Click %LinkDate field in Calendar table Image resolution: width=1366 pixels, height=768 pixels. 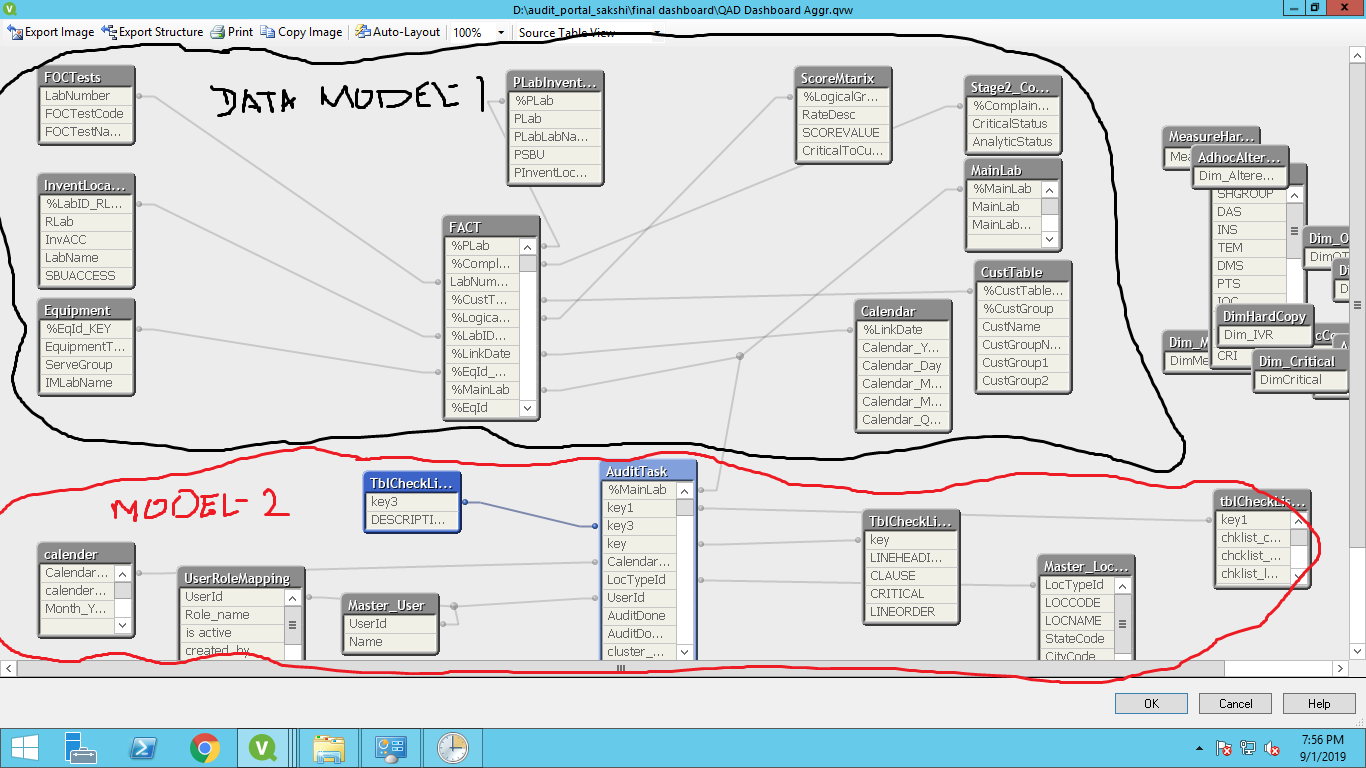[903, 330]
